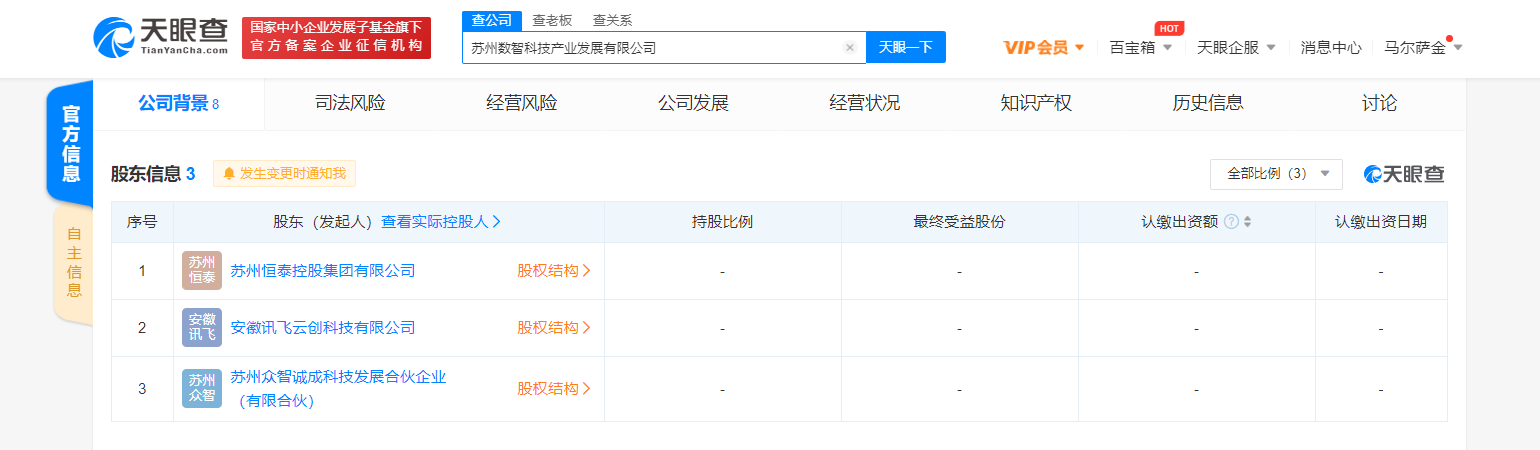Select 历史信息 tab

point(1208,103)
